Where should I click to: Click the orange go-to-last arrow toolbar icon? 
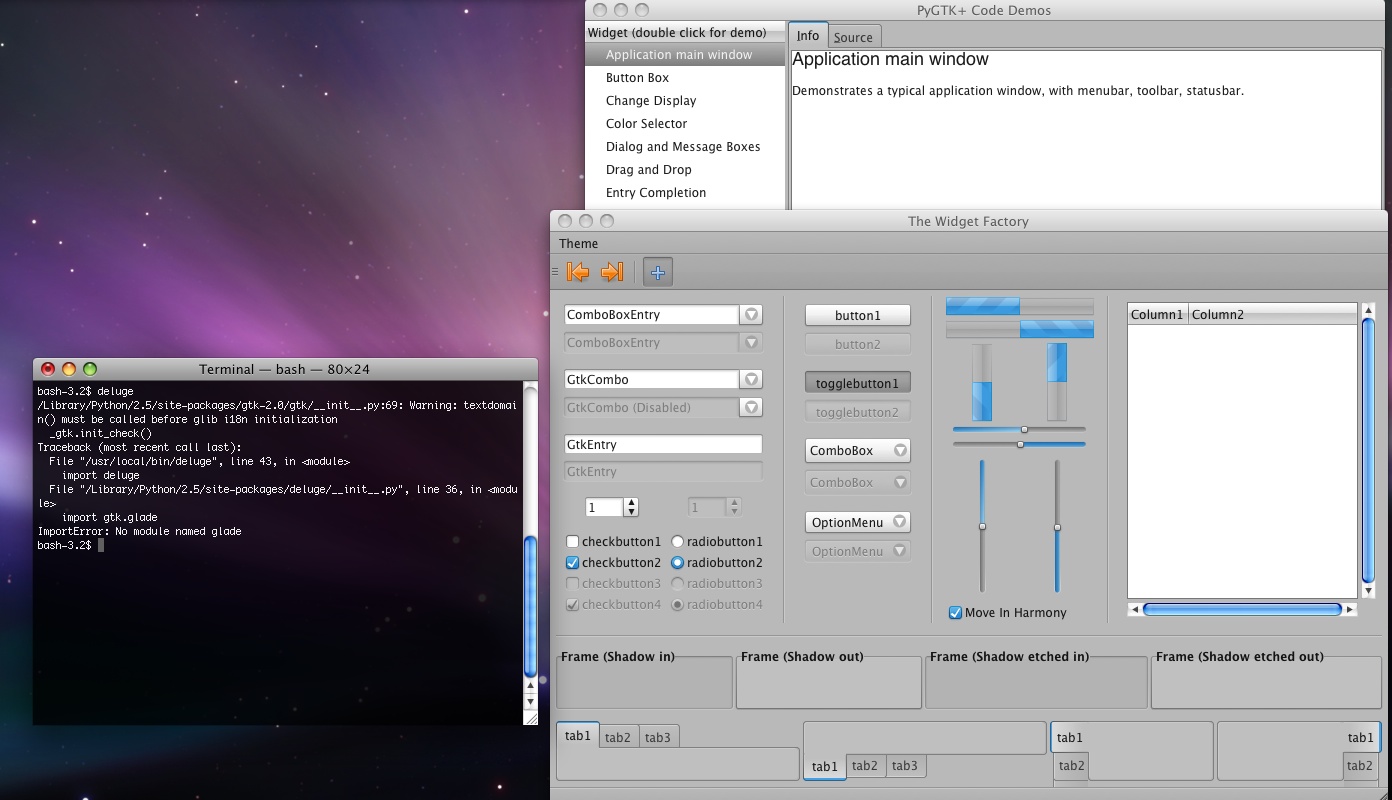coord(612,271)
